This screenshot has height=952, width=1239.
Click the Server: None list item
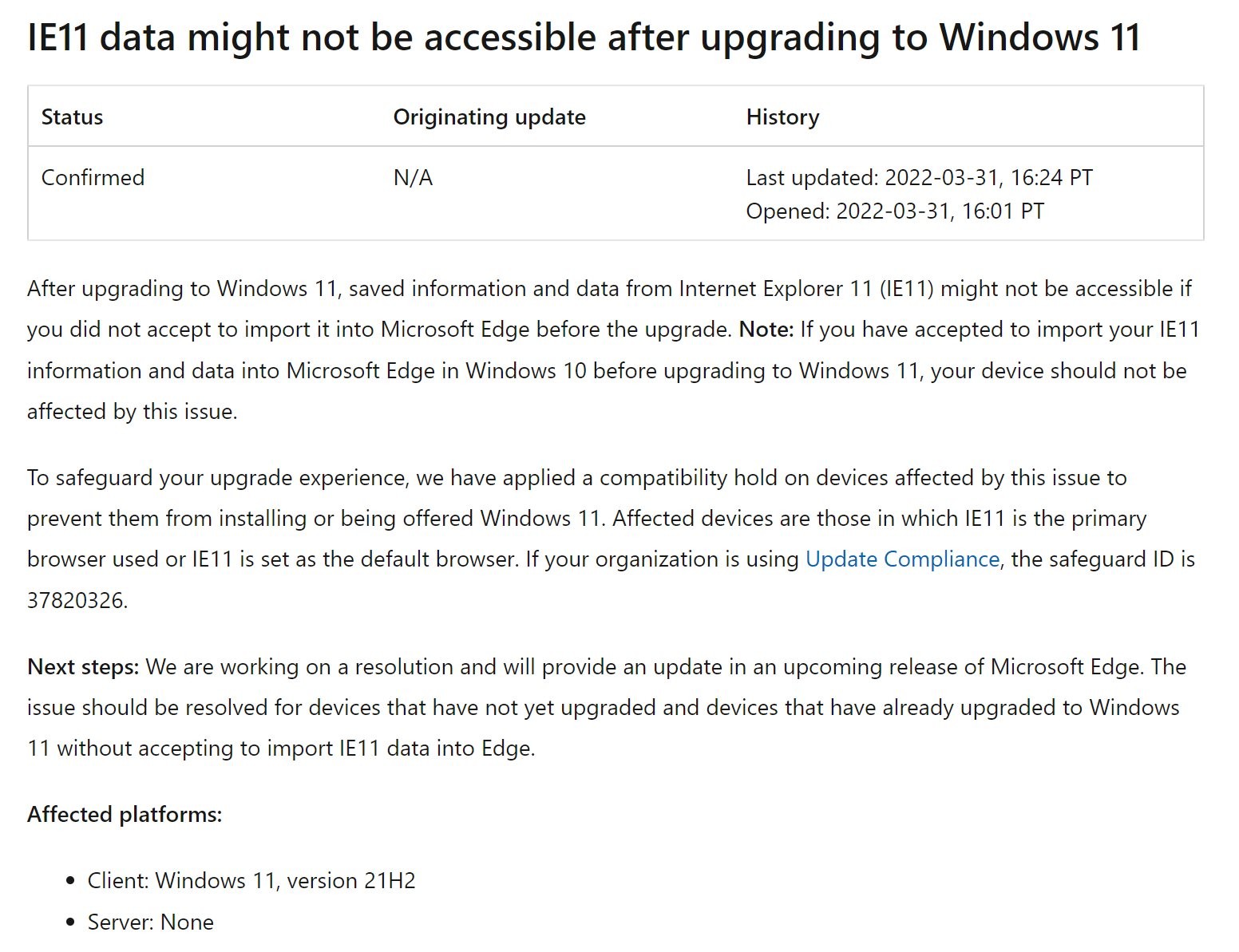tap(151, 922)
